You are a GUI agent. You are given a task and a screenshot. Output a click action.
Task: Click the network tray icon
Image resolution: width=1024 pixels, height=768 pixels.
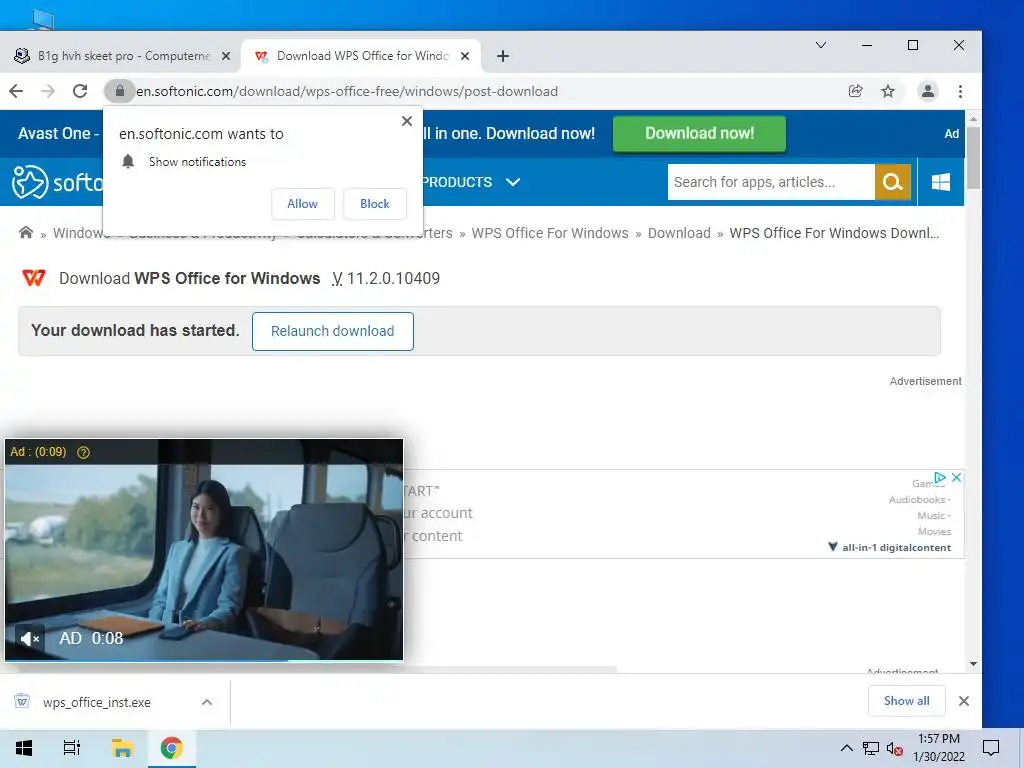click(x=871, y=748)
